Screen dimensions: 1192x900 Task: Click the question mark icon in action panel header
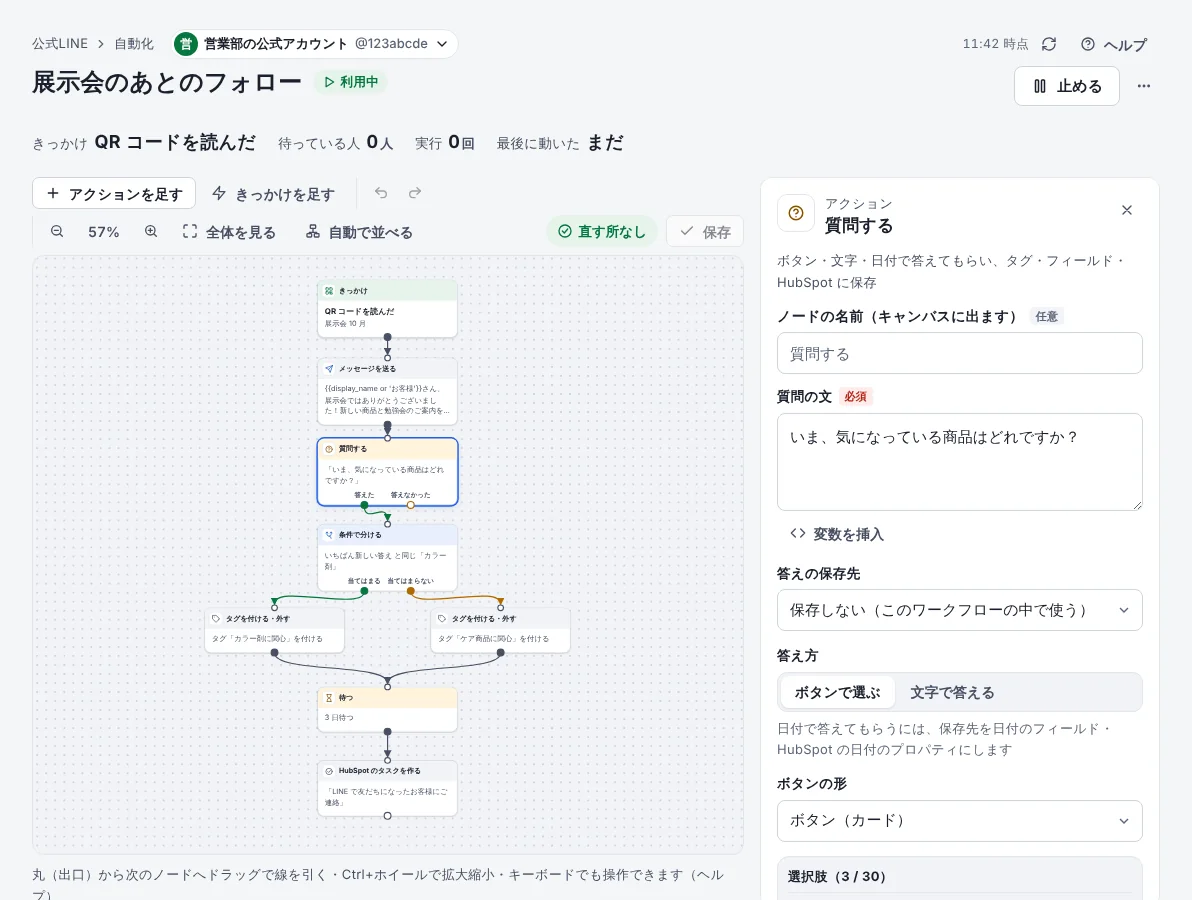[796, 213]
